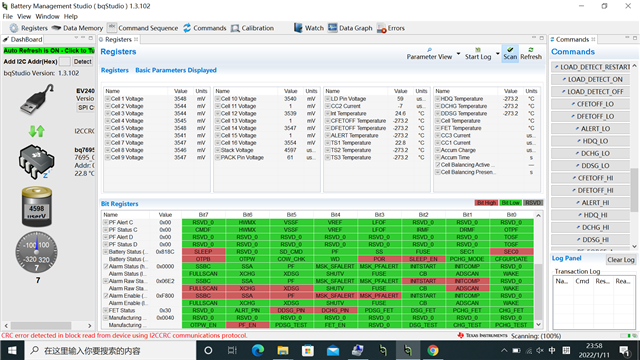Open the File menu
640x360 pixels.
coord(7,16)
